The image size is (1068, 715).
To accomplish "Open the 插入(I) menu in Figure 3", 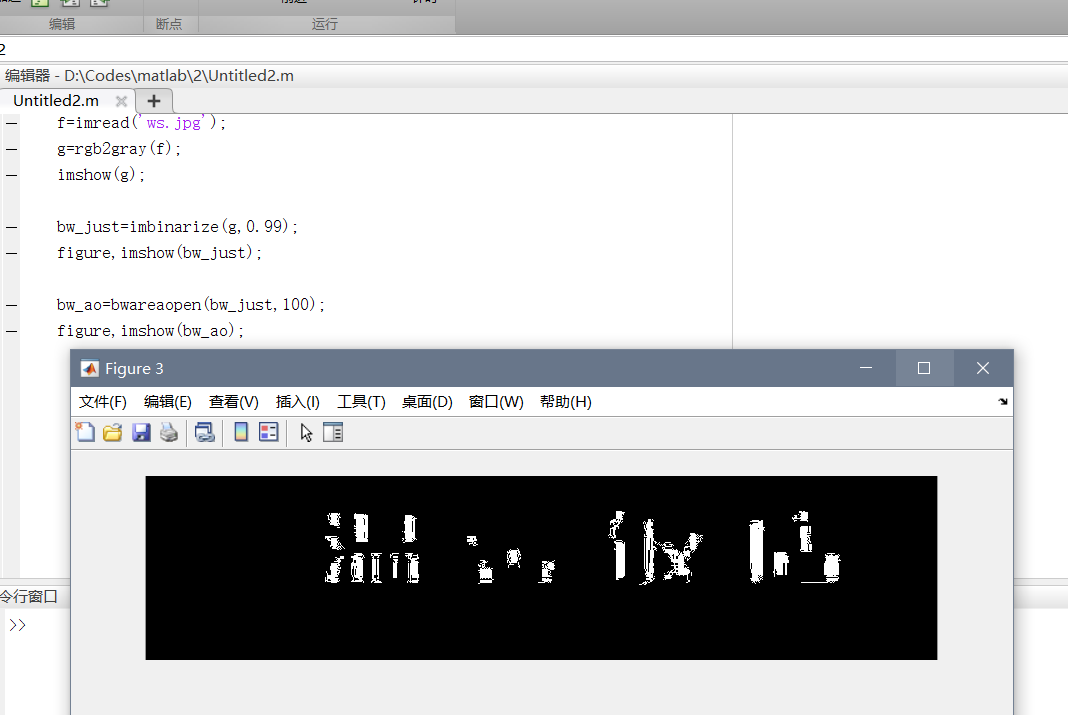I will [298, 402].
